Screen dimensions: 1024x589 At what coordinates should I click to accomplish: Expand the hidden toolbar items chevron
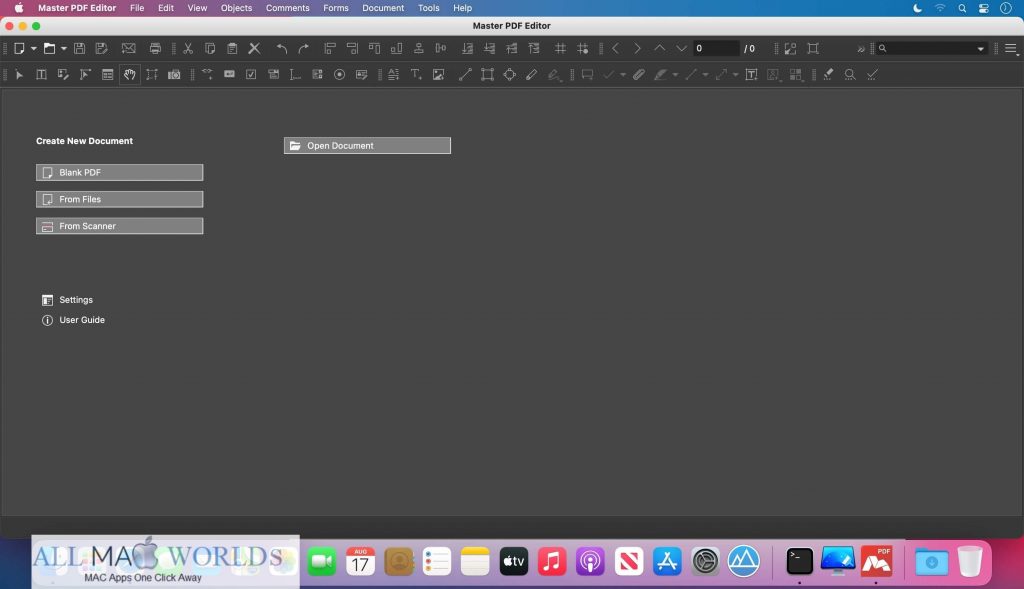(x=861, y=49)
